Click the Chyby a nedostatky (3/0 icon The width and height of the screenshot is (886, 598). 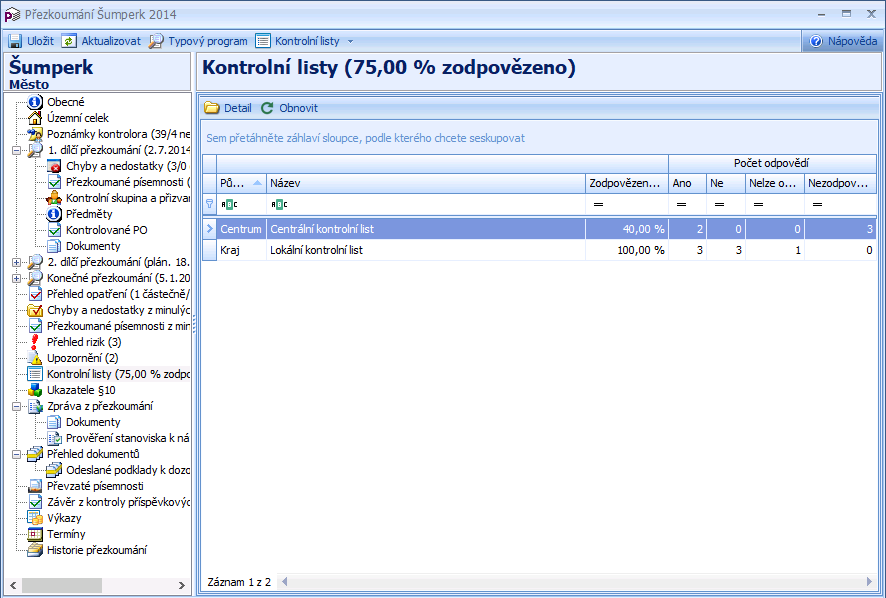tap(54, 166)
